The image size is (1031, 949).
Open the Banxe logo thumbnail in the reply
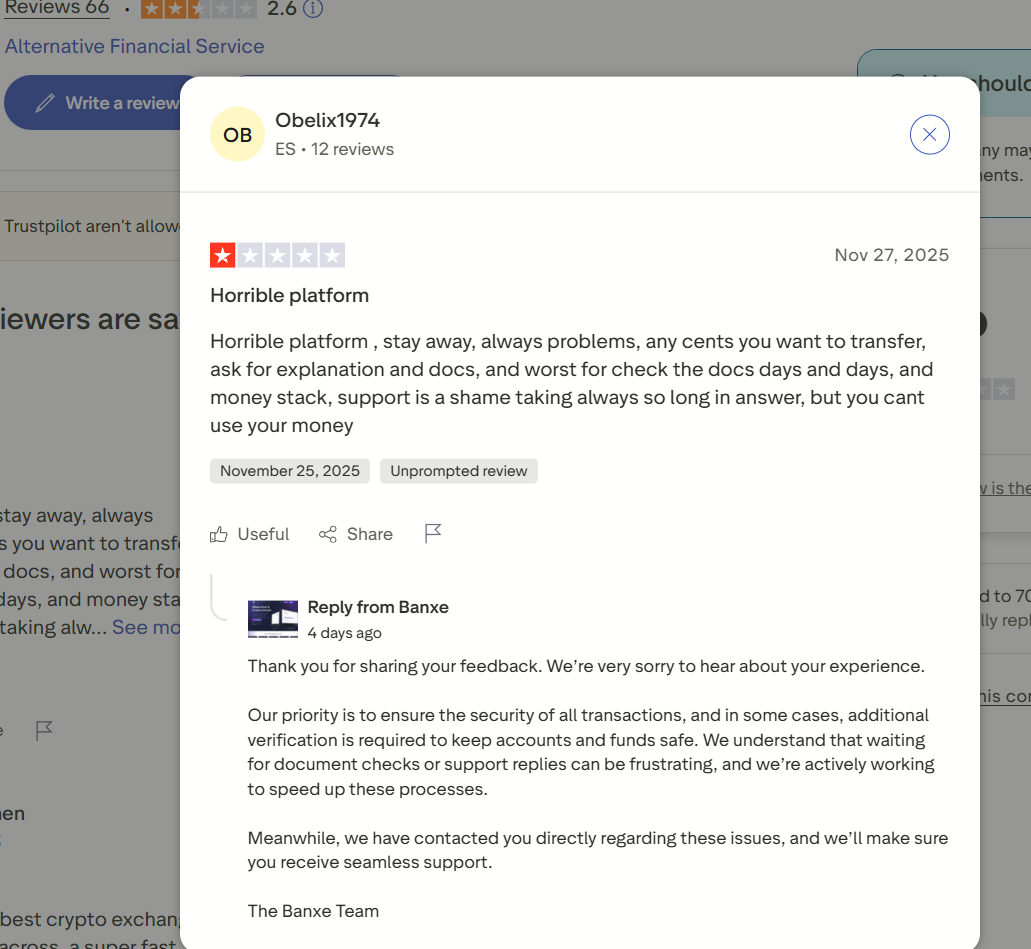pos(273,619)
